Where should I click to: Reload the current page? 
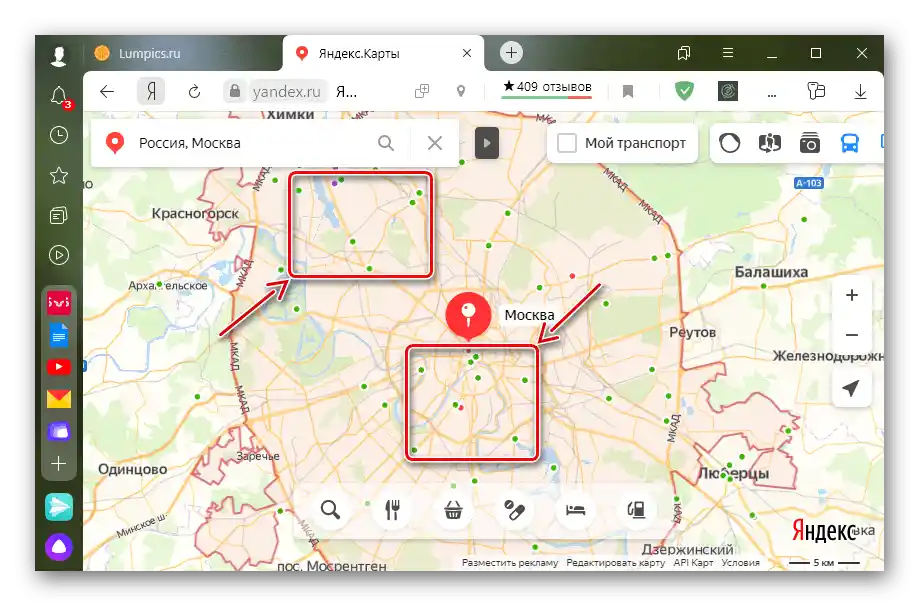(x=194, y=91)
